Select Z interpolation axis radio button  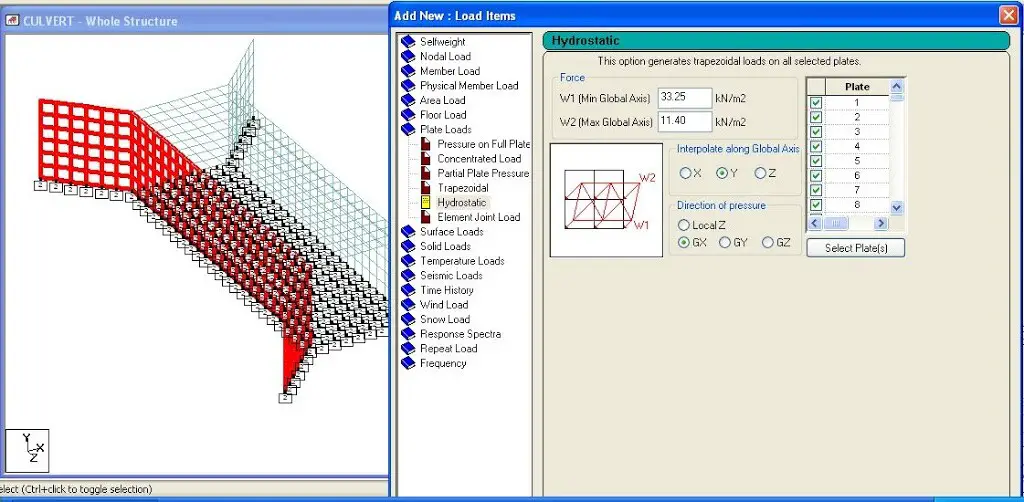[x=760, y=173]
